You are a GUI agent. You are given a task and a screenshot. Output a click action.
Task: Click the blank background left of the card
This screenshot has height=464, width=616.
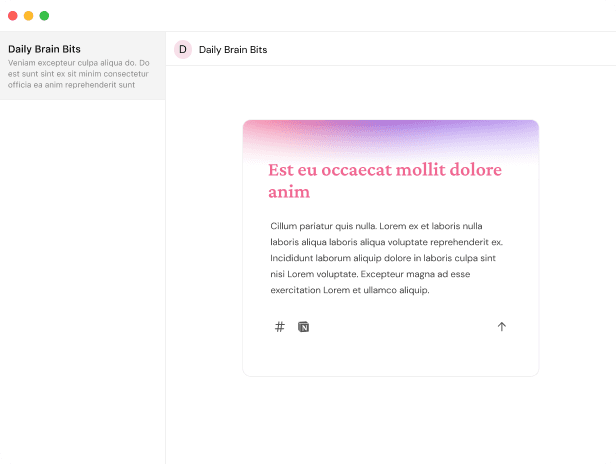point(204,250)
